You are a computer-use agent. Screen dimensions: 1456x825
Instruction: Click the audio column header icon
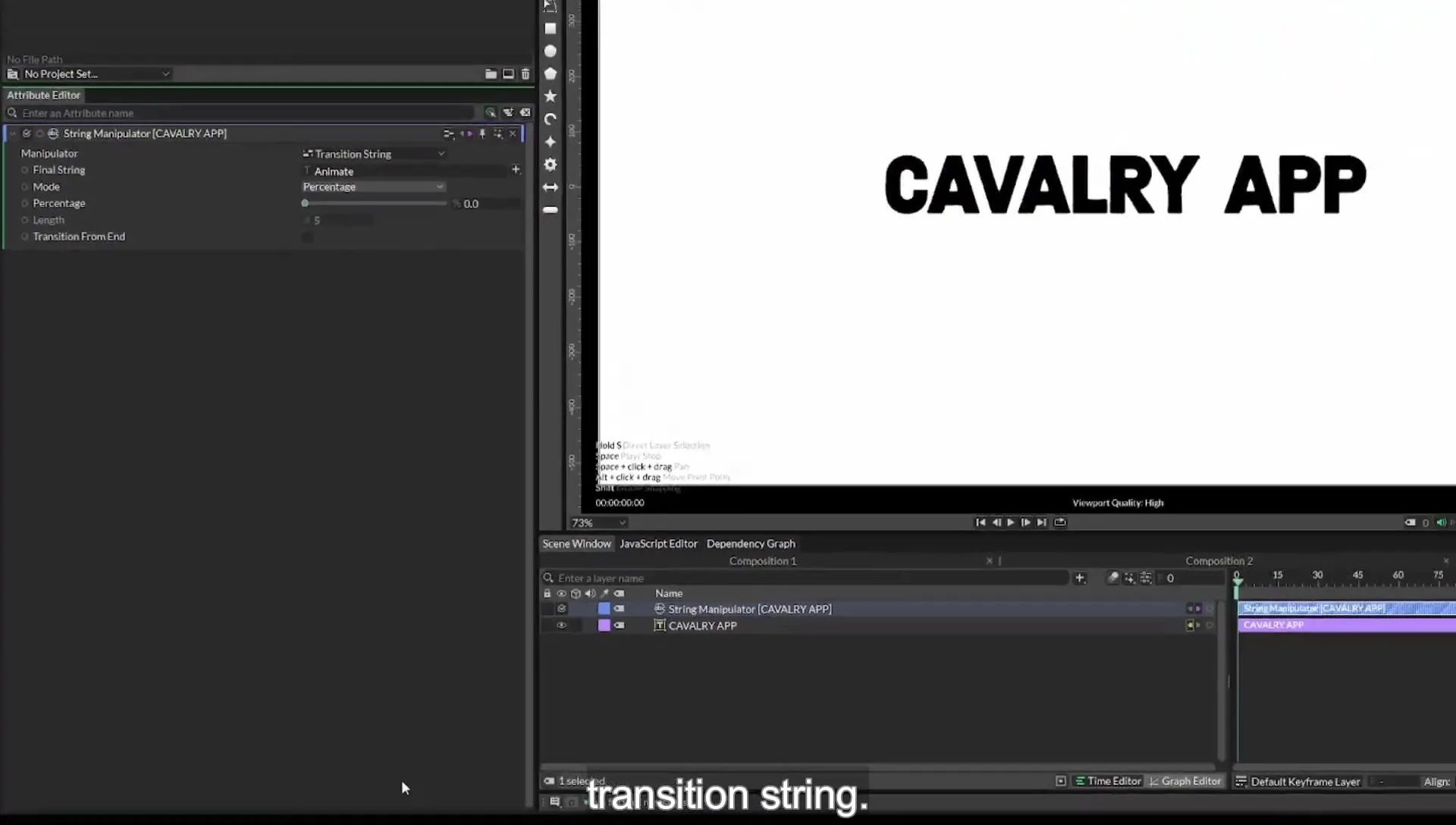pyautogui.click(x=590, y=594)
